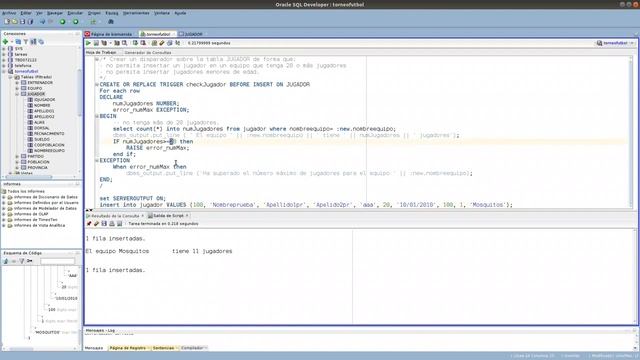
Task: Expand the SYS connection node
Action: (x=4, y=49)
